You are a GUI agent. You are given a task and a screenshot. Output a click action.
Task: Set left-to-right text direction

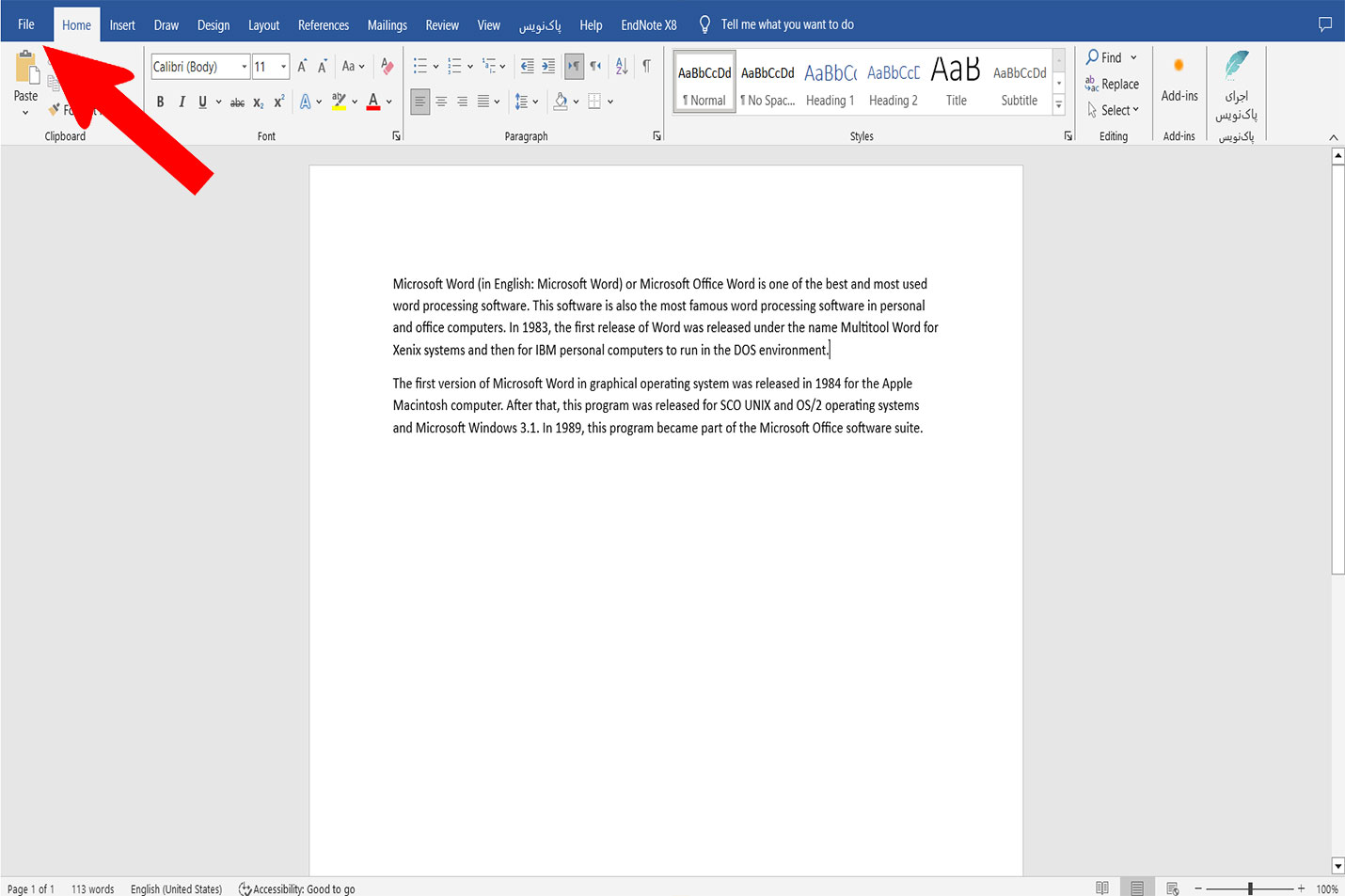coord(573,67)
